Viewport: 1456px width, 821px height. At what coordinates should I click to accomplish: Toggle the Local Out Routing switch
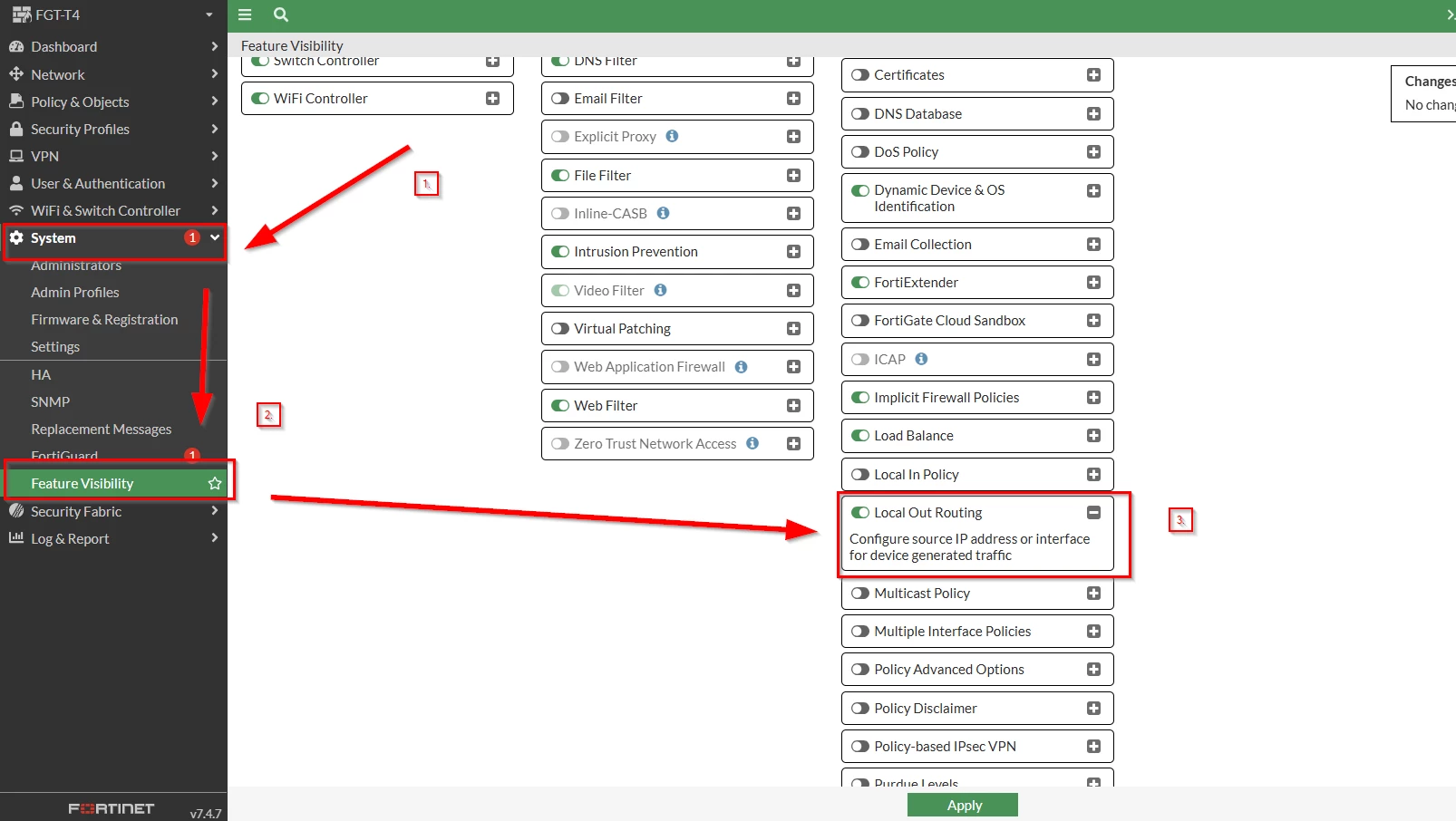click(860, 513)
